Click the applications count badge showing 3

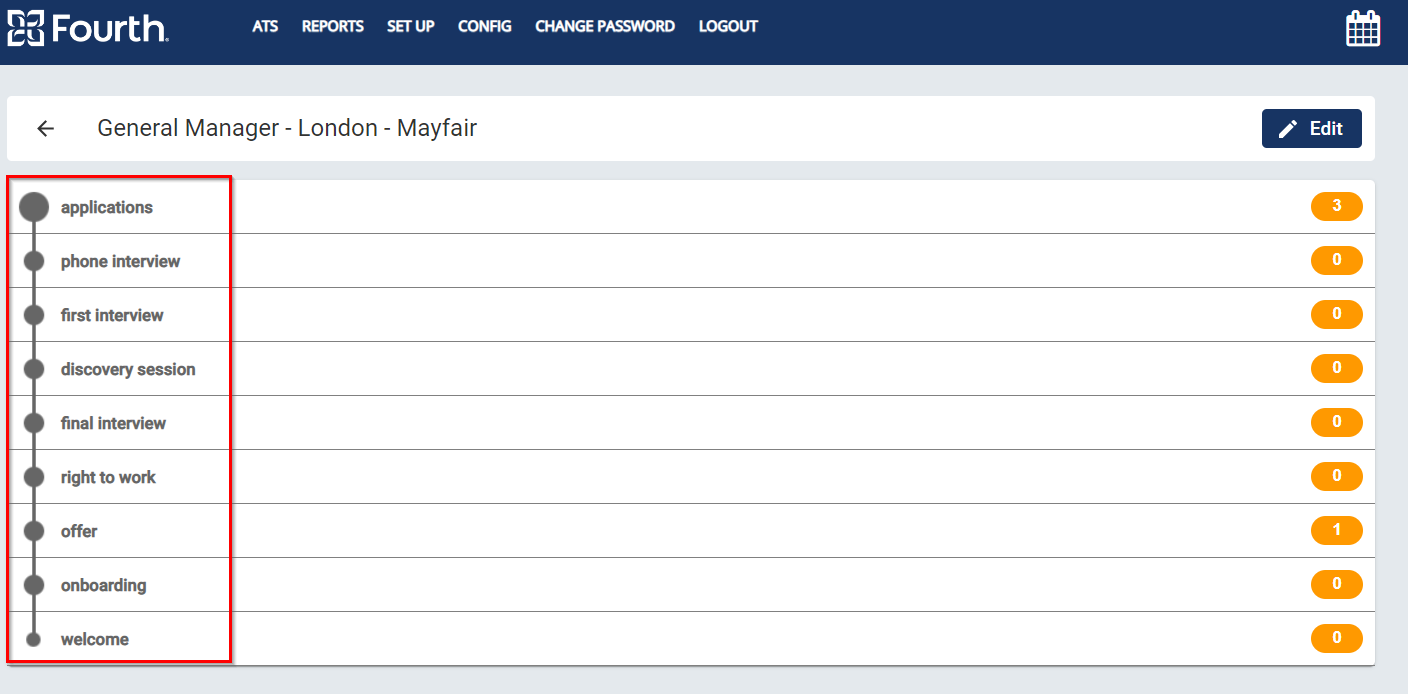1336,207
